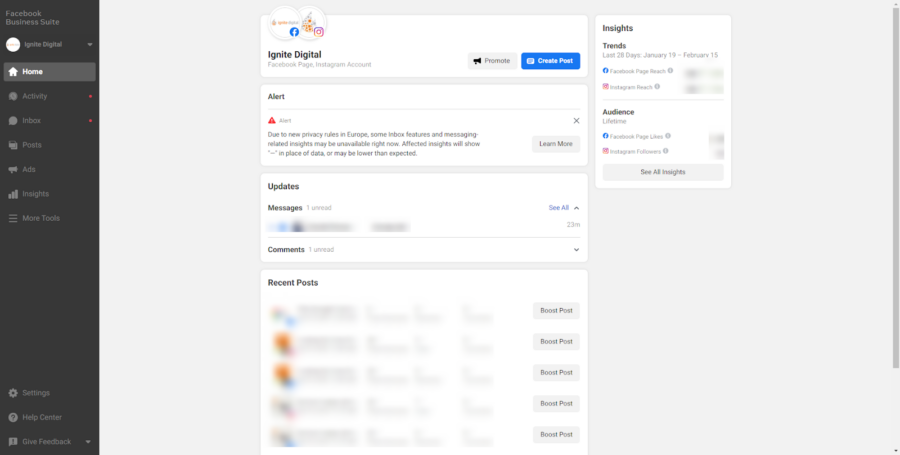Screen dimensions: 900x455
Task: Open the Home section in sidebar
Action: (x=49, y=72)
